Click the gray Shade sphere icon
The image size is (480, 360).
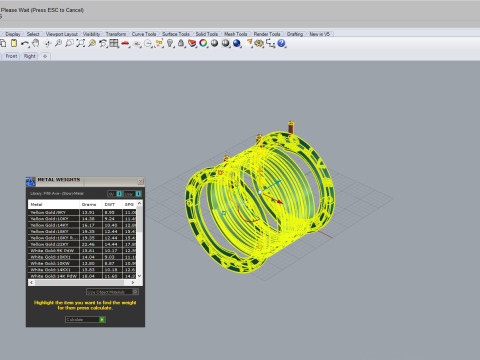[214, 43]
